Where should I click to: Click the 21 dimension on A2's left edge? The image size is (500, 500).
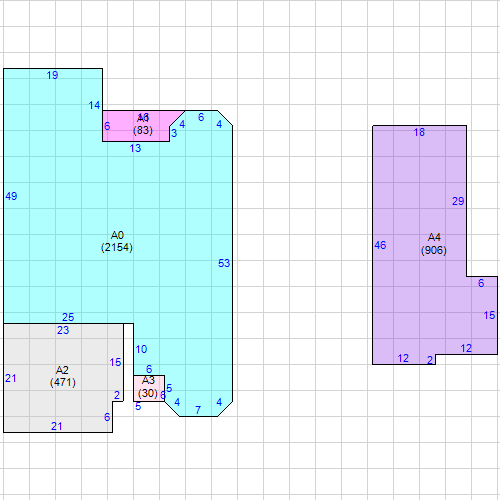tap(11, 378)
